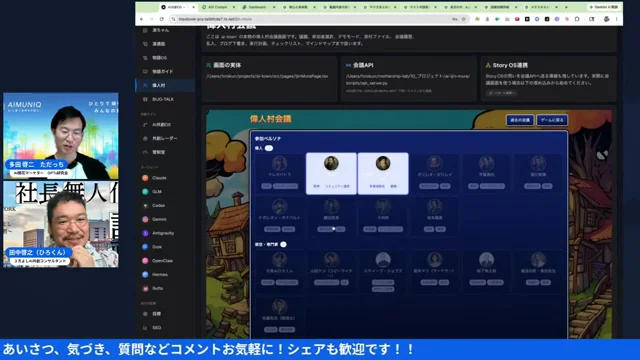The height and width of the screenshot is (360, 640).
Task: Select the スティーブ・ジョブズ persona card
Action: point(383,271)
